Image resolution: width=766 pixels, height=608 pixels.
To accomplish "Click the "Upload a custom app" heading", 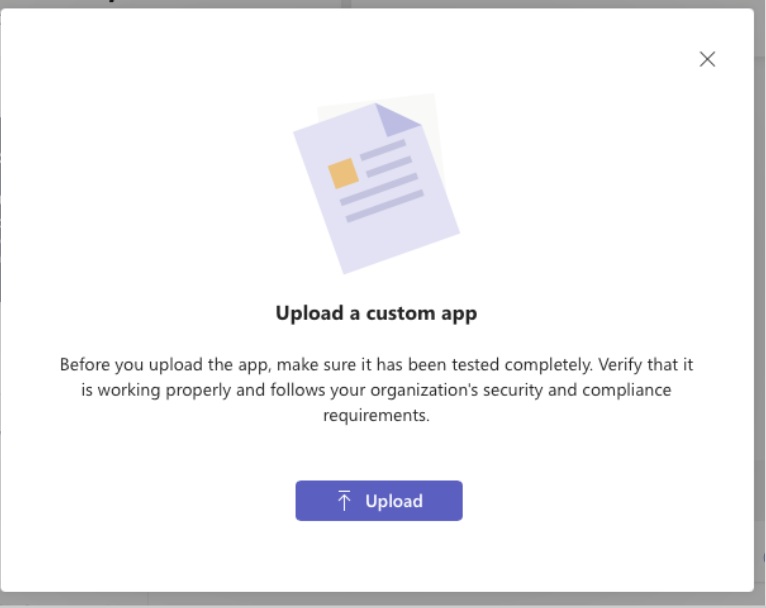I will [x=376, y=313].
